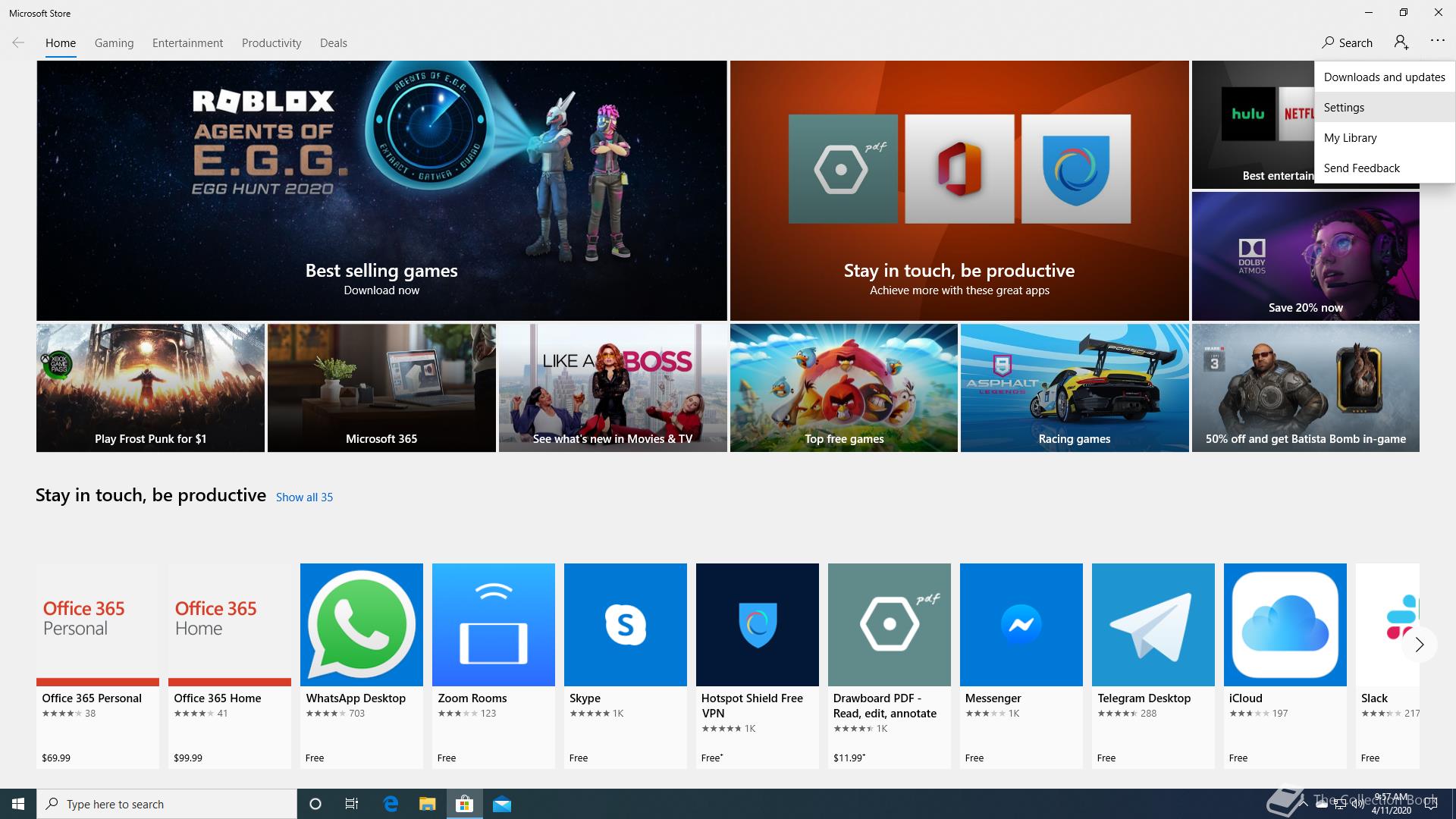Switch to the Productivity tab
This screenshot has width=1456, height=819.
[x=271, y=42]
